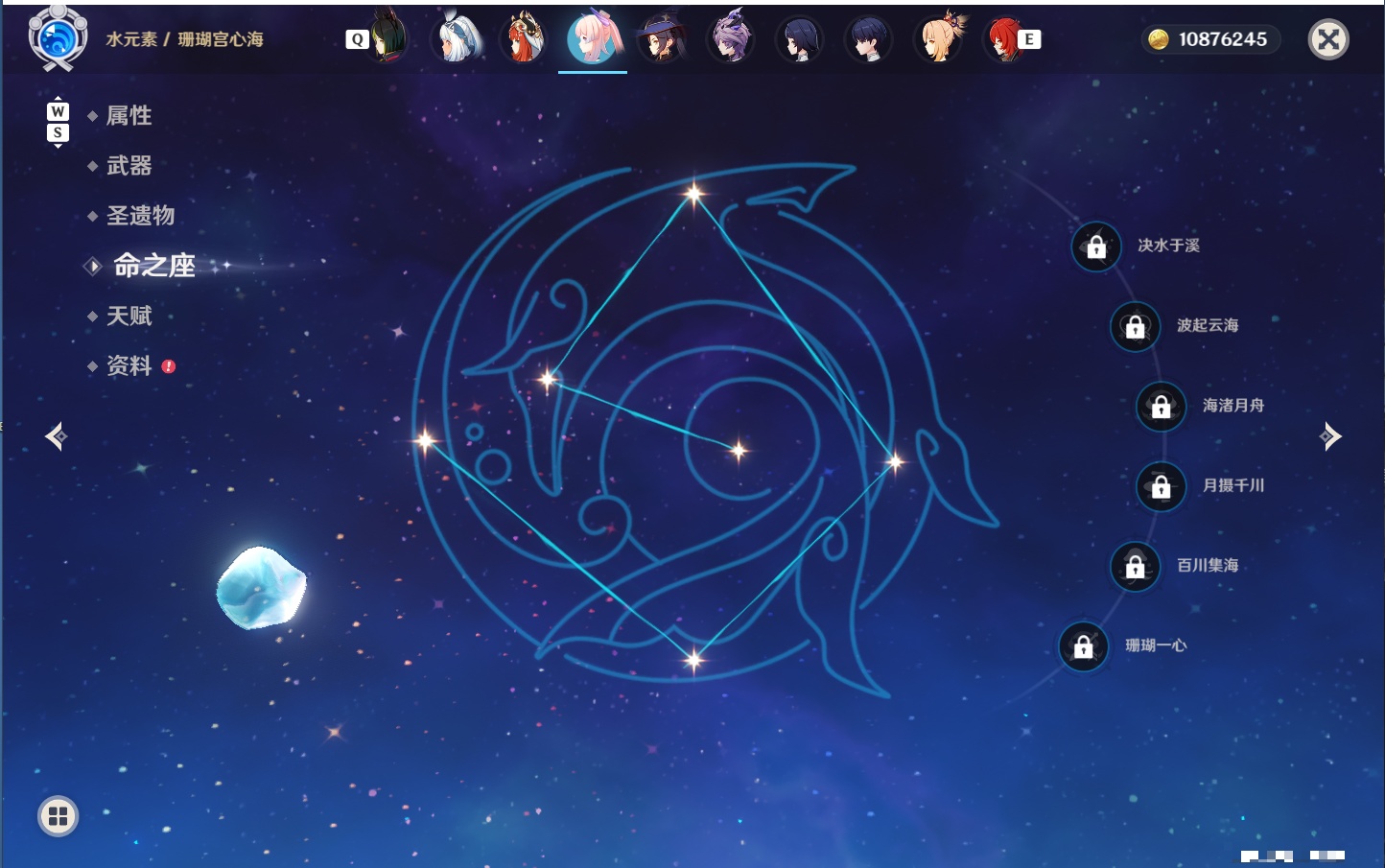Select the dark-haired avatar beside the purple-haired one

(799, 38)
